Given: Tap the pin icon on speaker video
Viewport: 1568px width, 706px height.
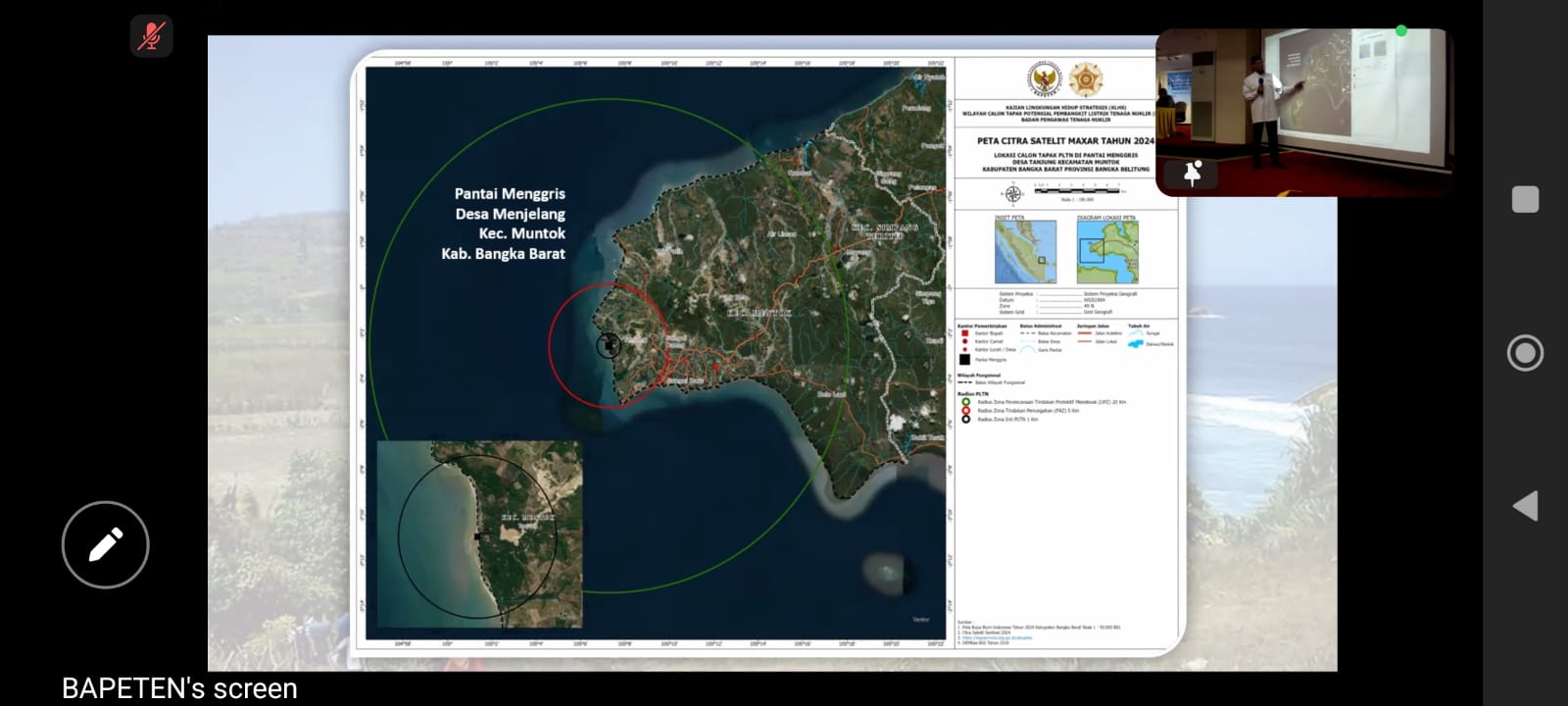Looking at the screenshot, I should click(x=1193, y=174).
